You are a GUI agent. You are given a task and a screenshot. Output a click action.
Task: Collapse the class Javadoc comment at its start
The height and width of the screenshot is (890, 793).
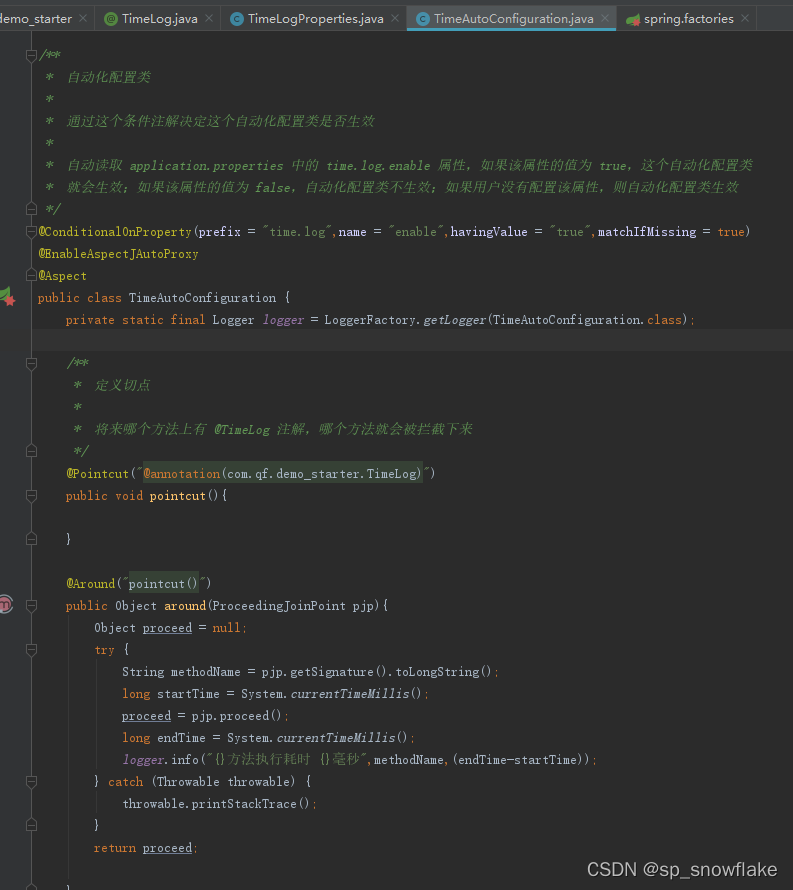click(31, 55)
